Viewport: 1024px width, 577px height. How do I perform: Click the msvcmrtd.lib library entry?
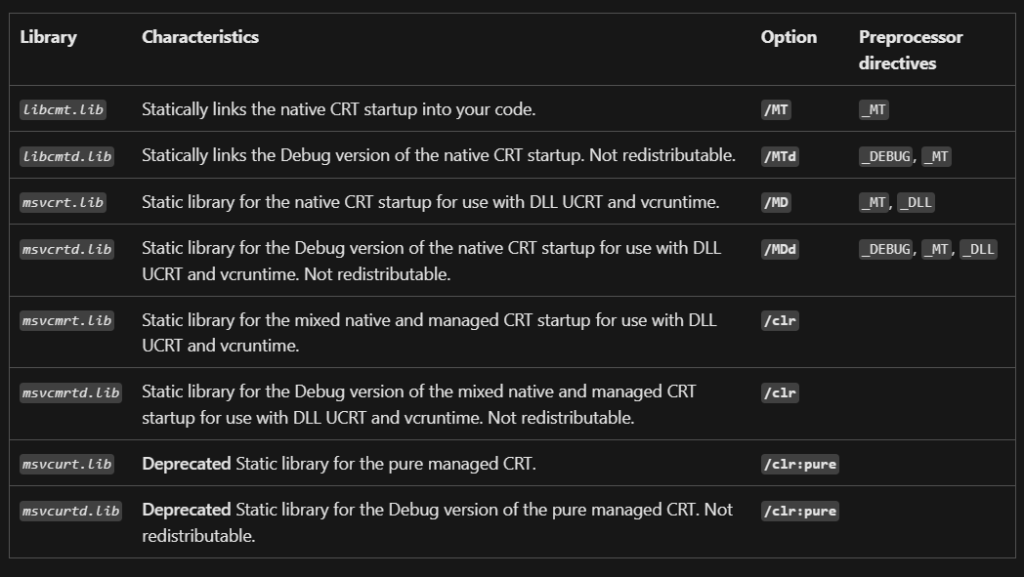pyautogui.click(x=70, y=392)
